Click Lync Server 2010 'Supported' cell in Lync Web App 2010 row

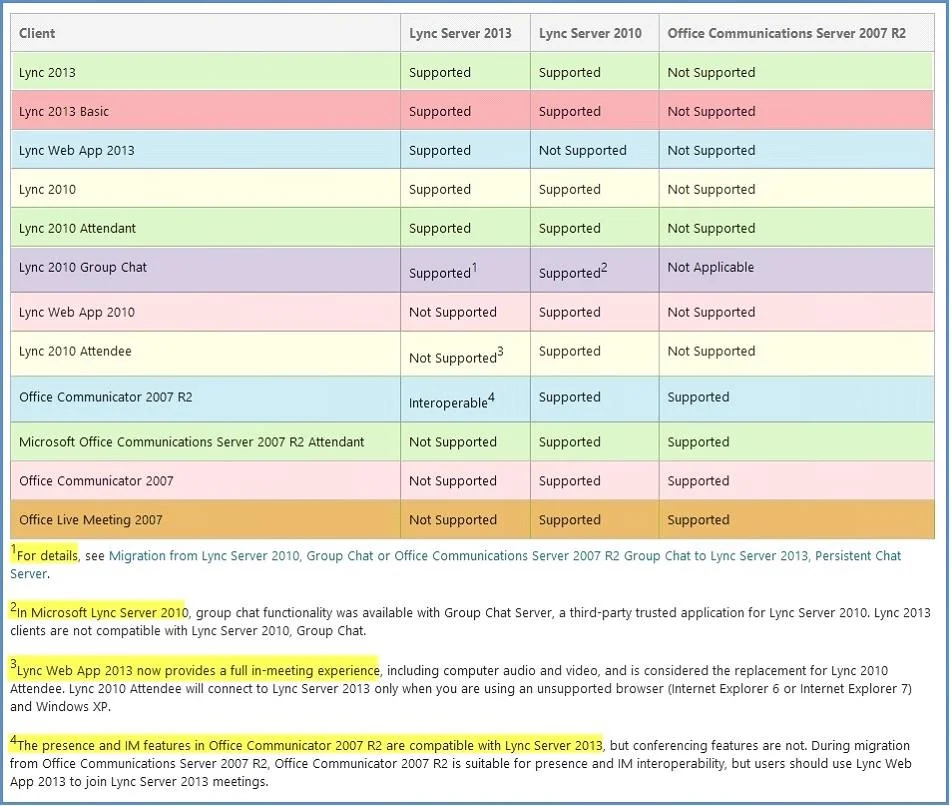click(x=594, y=312)
